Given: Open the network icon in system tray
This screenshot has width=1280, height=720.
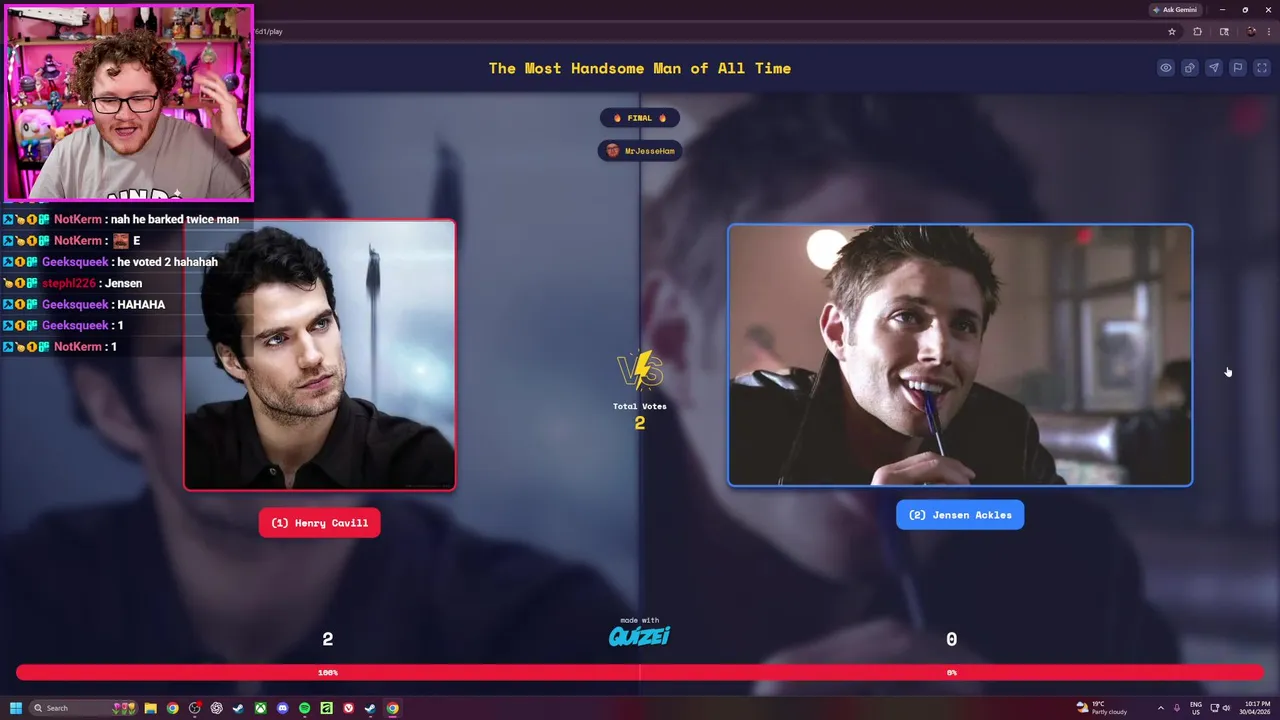Looking at the screenshot, I should coord(1215,708).
